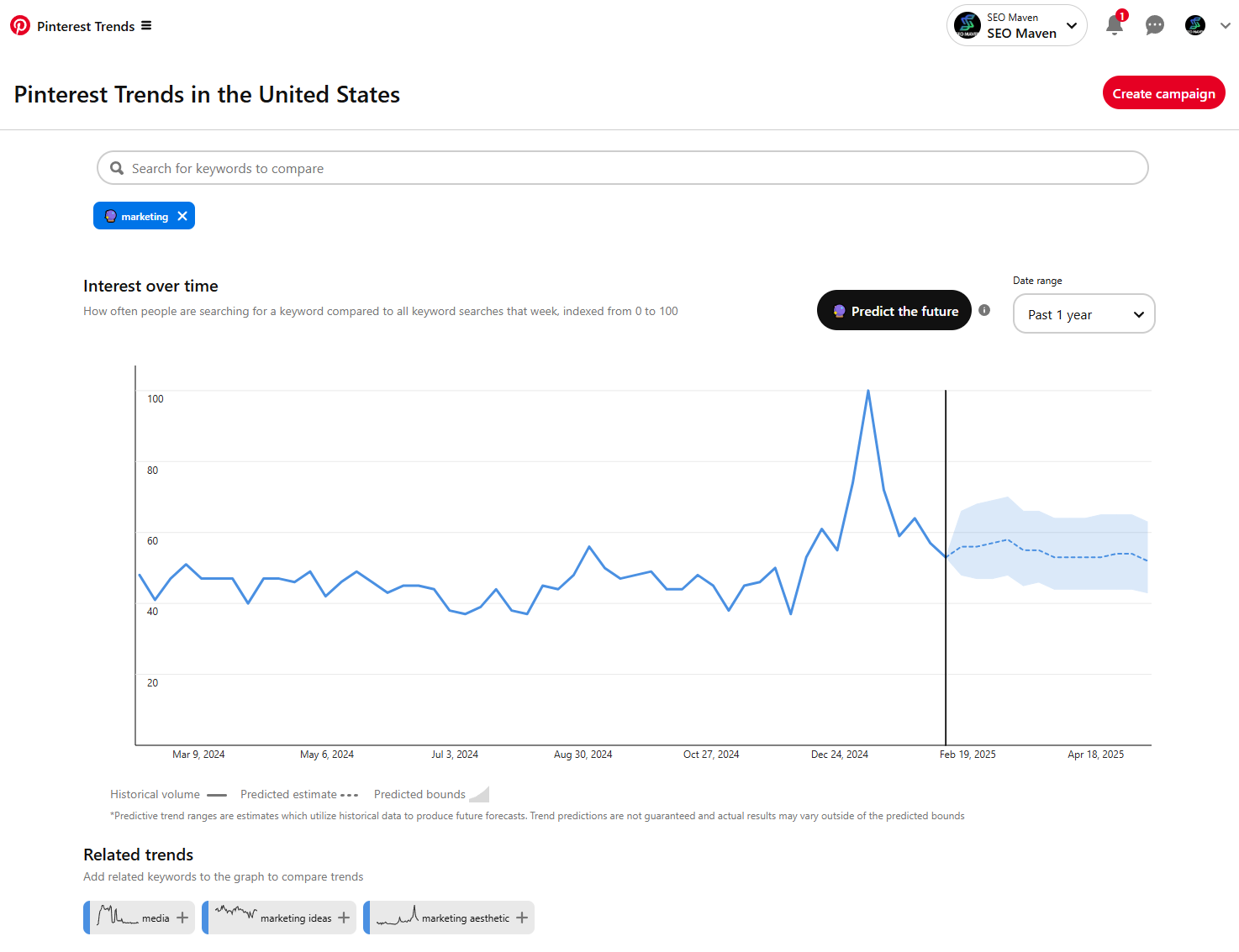This screenshot has height=952, width=1239.
Task: Open the hamburger menu next to Pinterest Trends
Action: [x=146, y=25]
